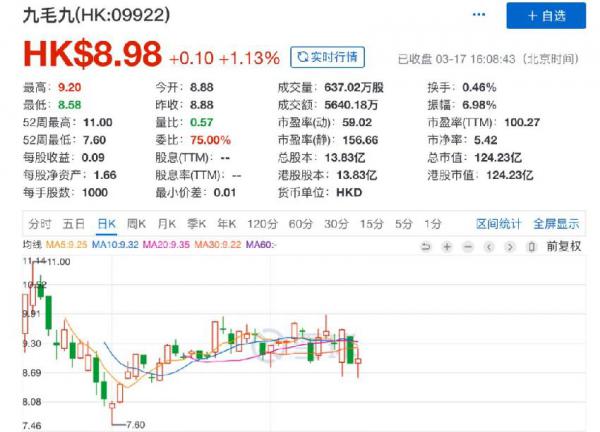Open the three-dot more options menu
This screenshot has height=432, width=600.
(479, 15)
